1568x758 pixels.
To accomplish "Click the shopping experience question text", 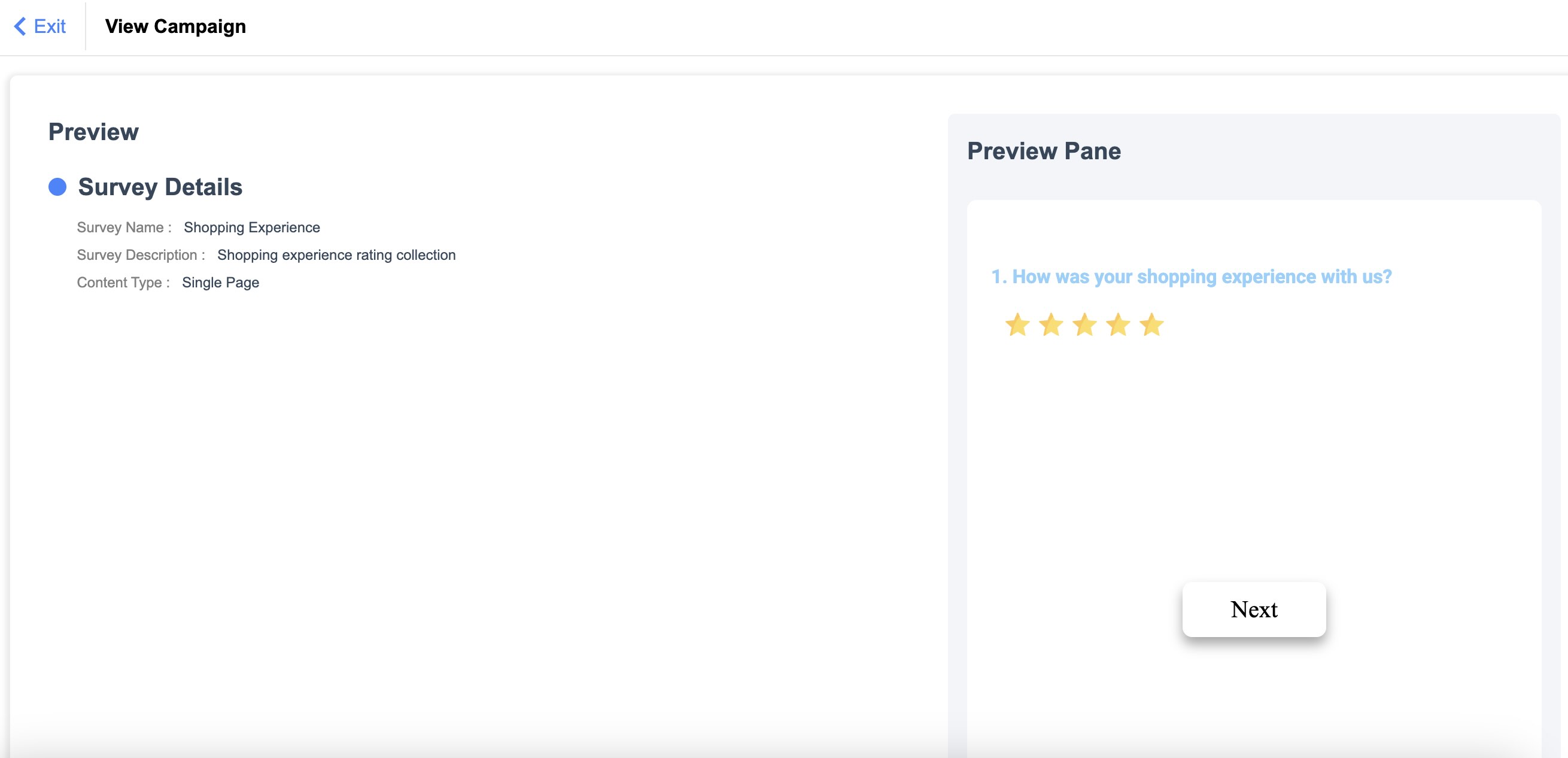I will 1191,277.
